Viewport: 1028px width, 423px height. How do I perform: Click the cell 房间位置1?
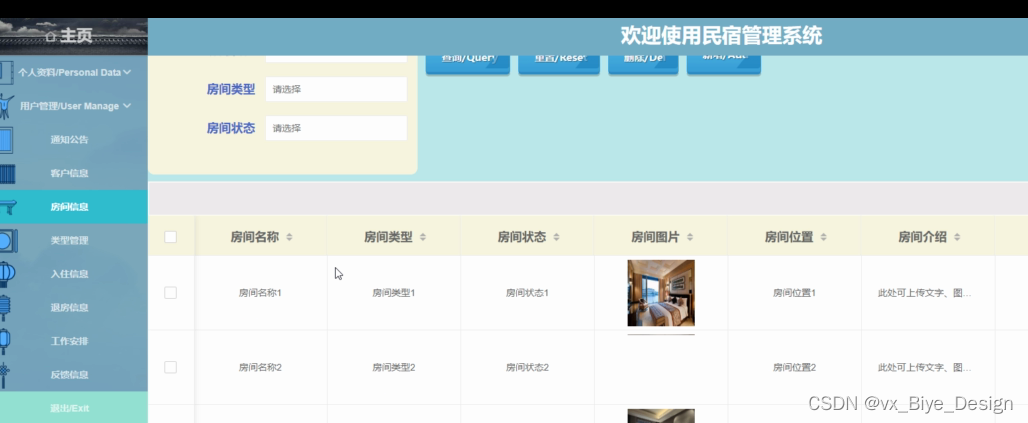click(795, 293)
